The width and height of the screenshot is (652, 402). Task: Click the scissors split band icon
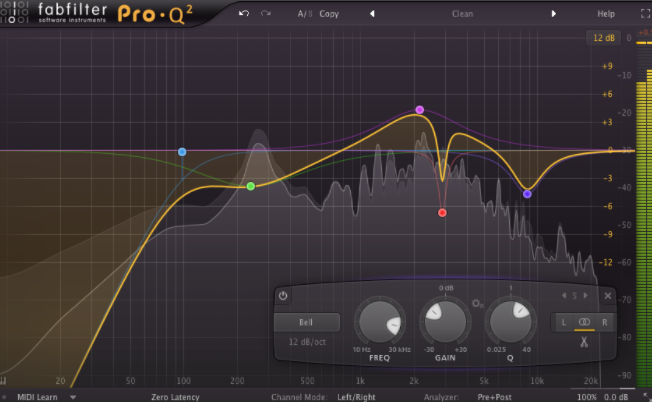click(x=584, y=342)
